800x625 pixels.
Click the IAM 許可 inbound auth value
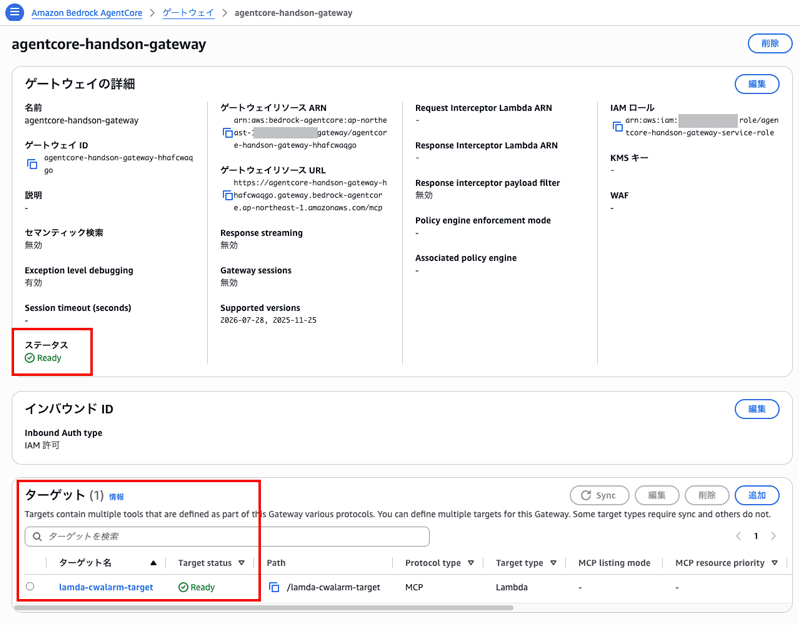pos(42,445)
